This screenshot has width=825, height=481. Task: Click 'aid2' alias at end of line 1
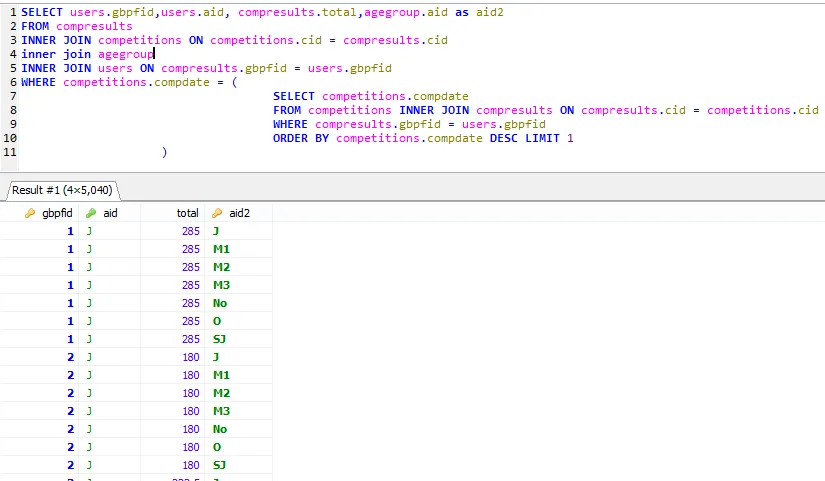point(490,12)
